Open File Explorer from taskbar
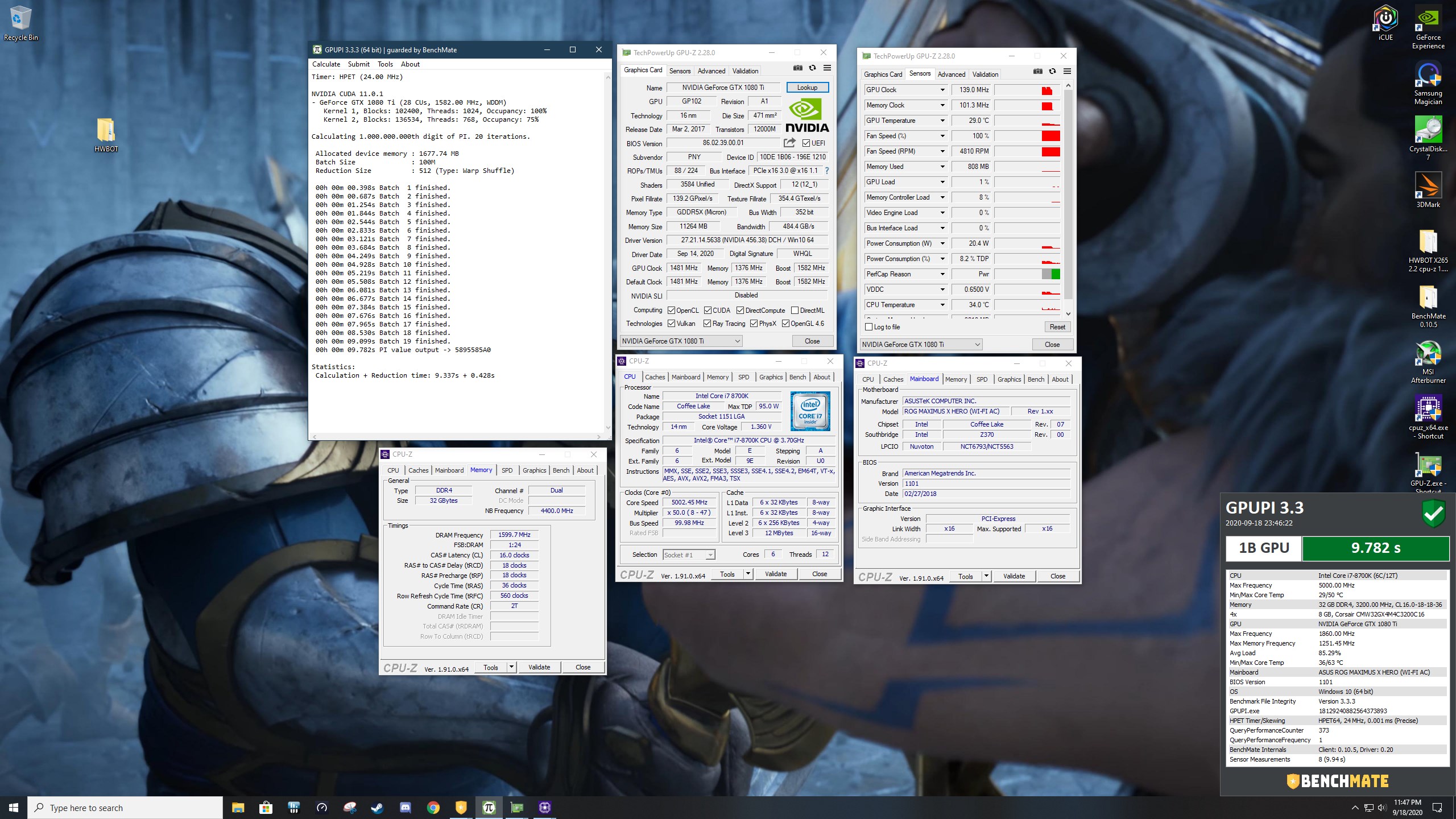The image size is (1456, 819). click(x=238, y=807)
